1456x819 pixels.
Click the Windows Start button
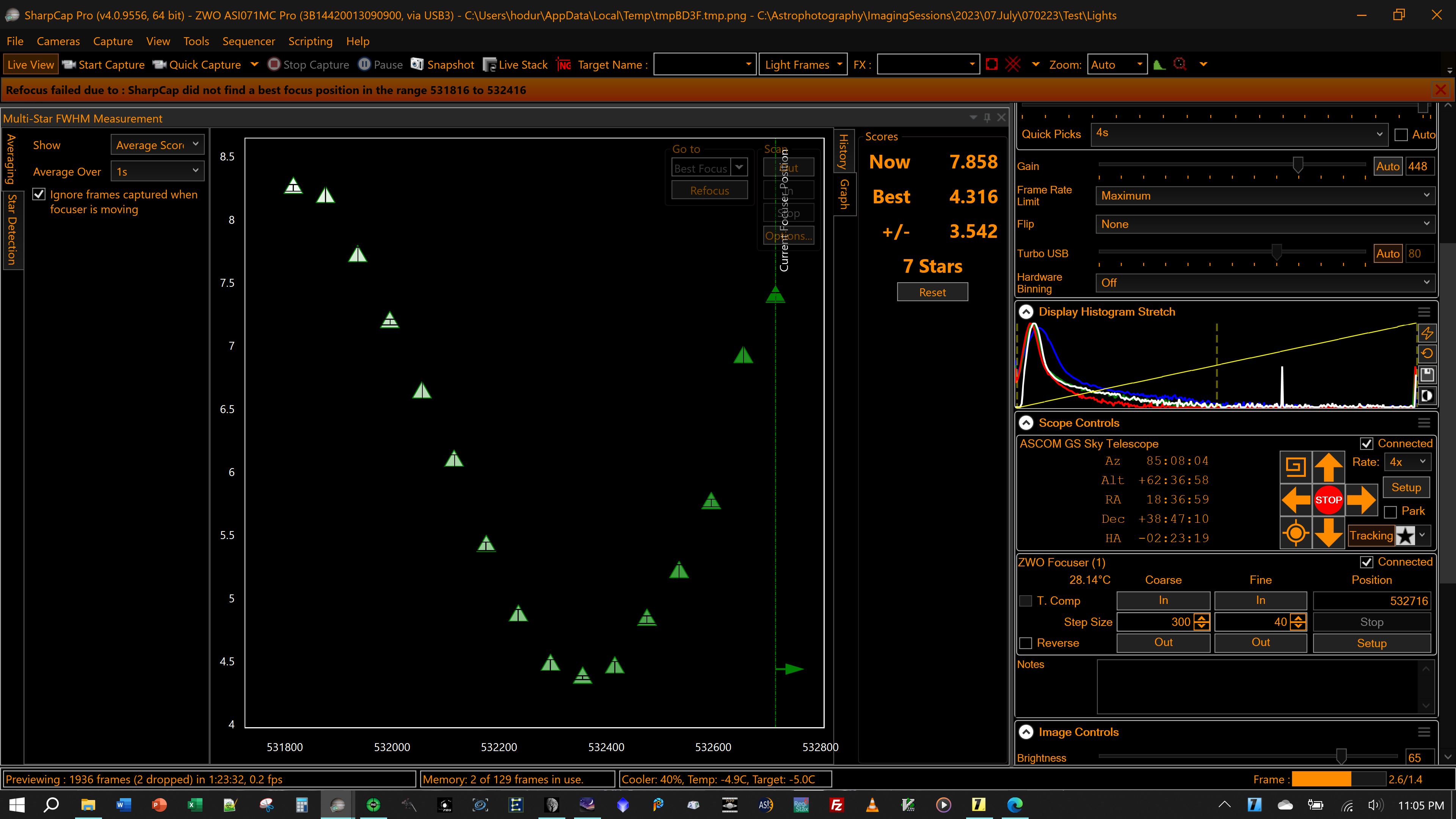(17, 805)
